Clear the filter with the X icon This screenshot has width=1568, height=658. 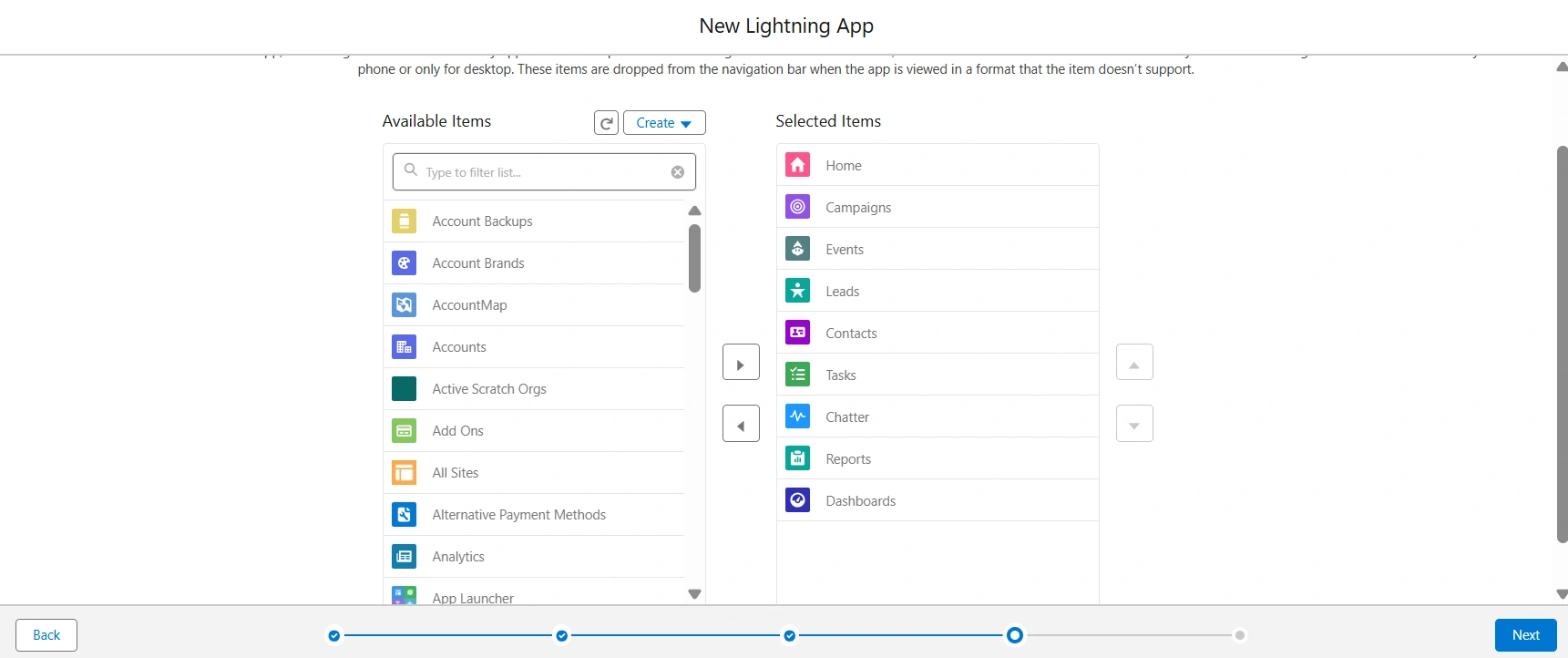(x=677, y=171)
